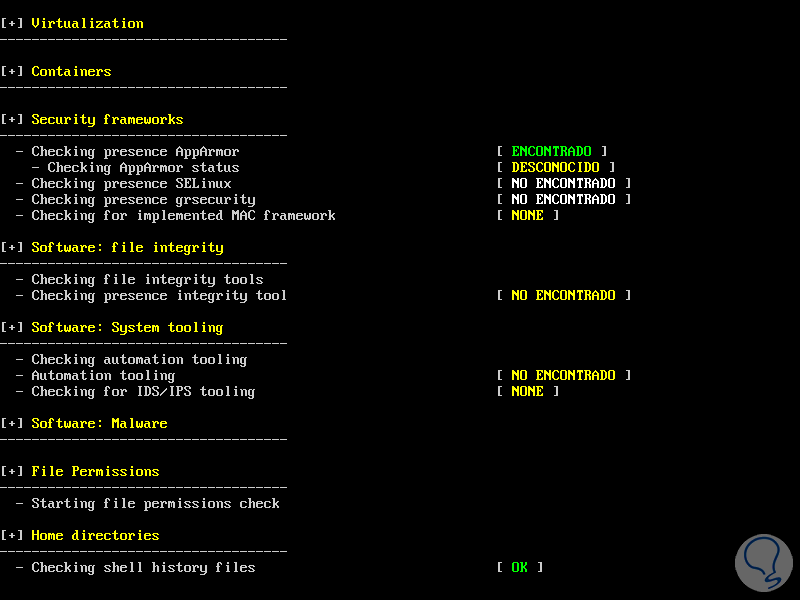Click the [+] marker beside Virtualization
This screenshot has width=800, height=600.
pos(12,23)
